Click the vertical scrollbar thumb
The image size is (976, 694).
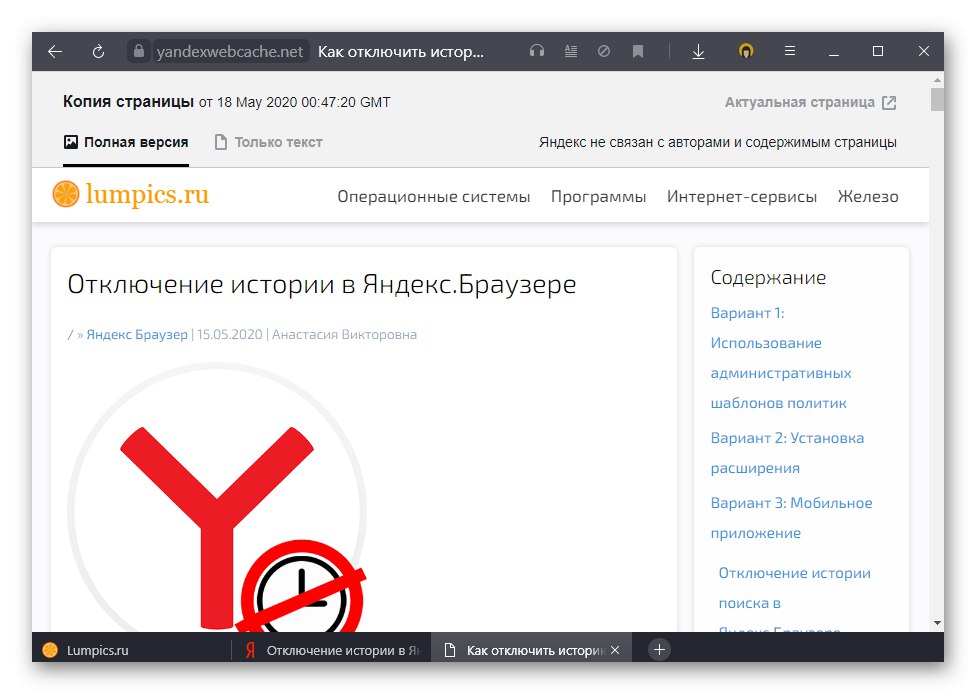pyautogui.click(x=937, y=100)
